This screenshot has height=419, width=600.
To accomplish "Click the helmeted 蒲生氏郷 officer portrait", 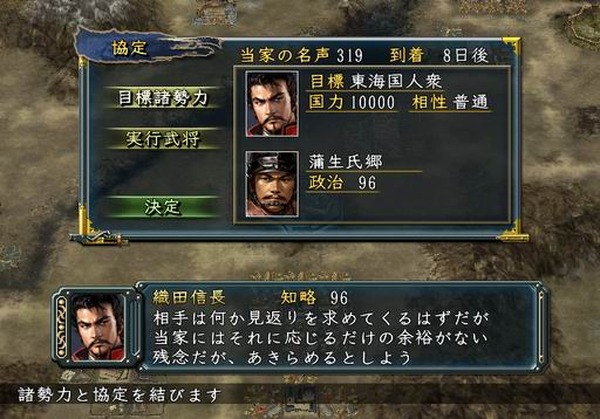I will (272, 184).
